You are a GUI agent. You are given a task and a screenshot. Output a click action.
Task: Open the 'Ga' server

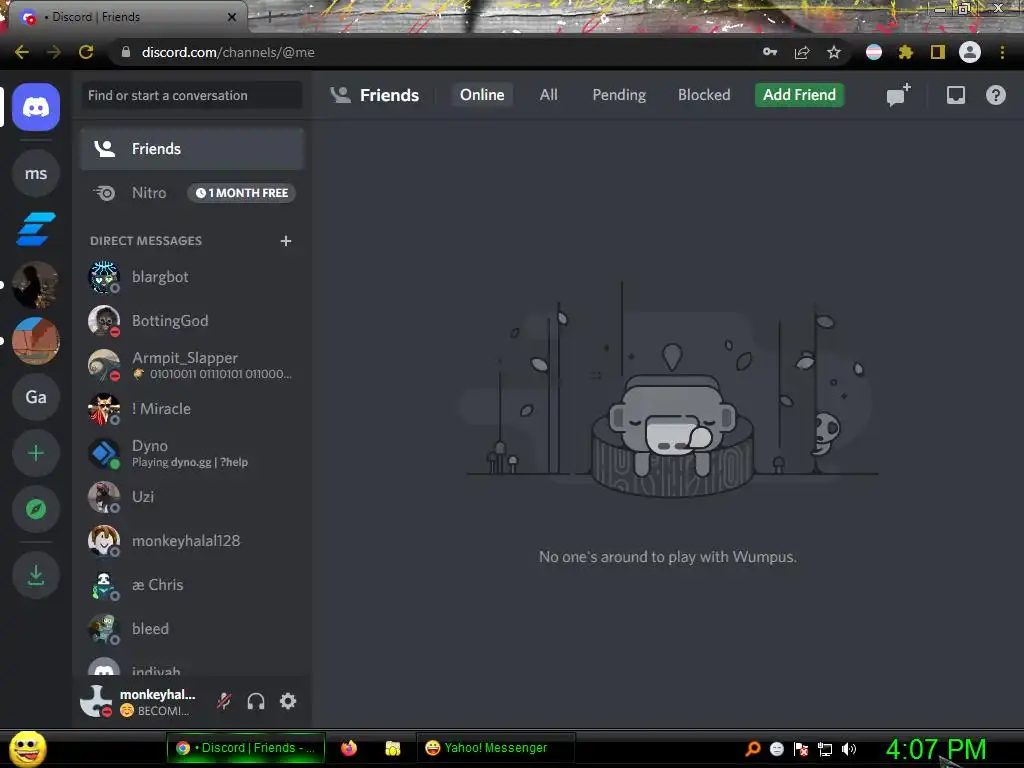click(x=36, y=397)
